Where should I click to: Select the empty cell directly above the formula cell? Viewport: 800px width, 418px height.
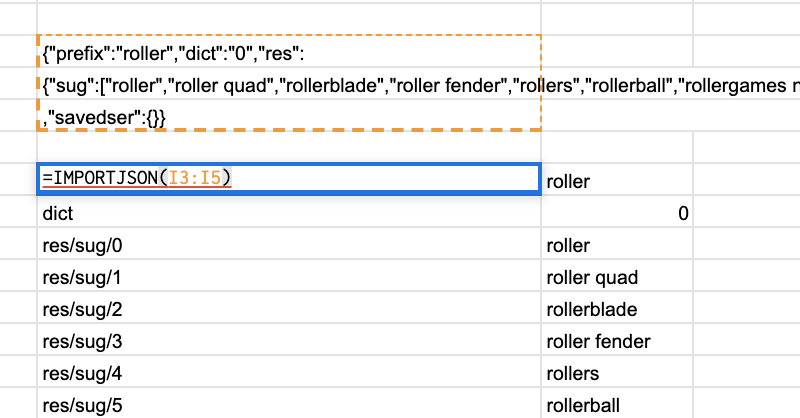289,148
